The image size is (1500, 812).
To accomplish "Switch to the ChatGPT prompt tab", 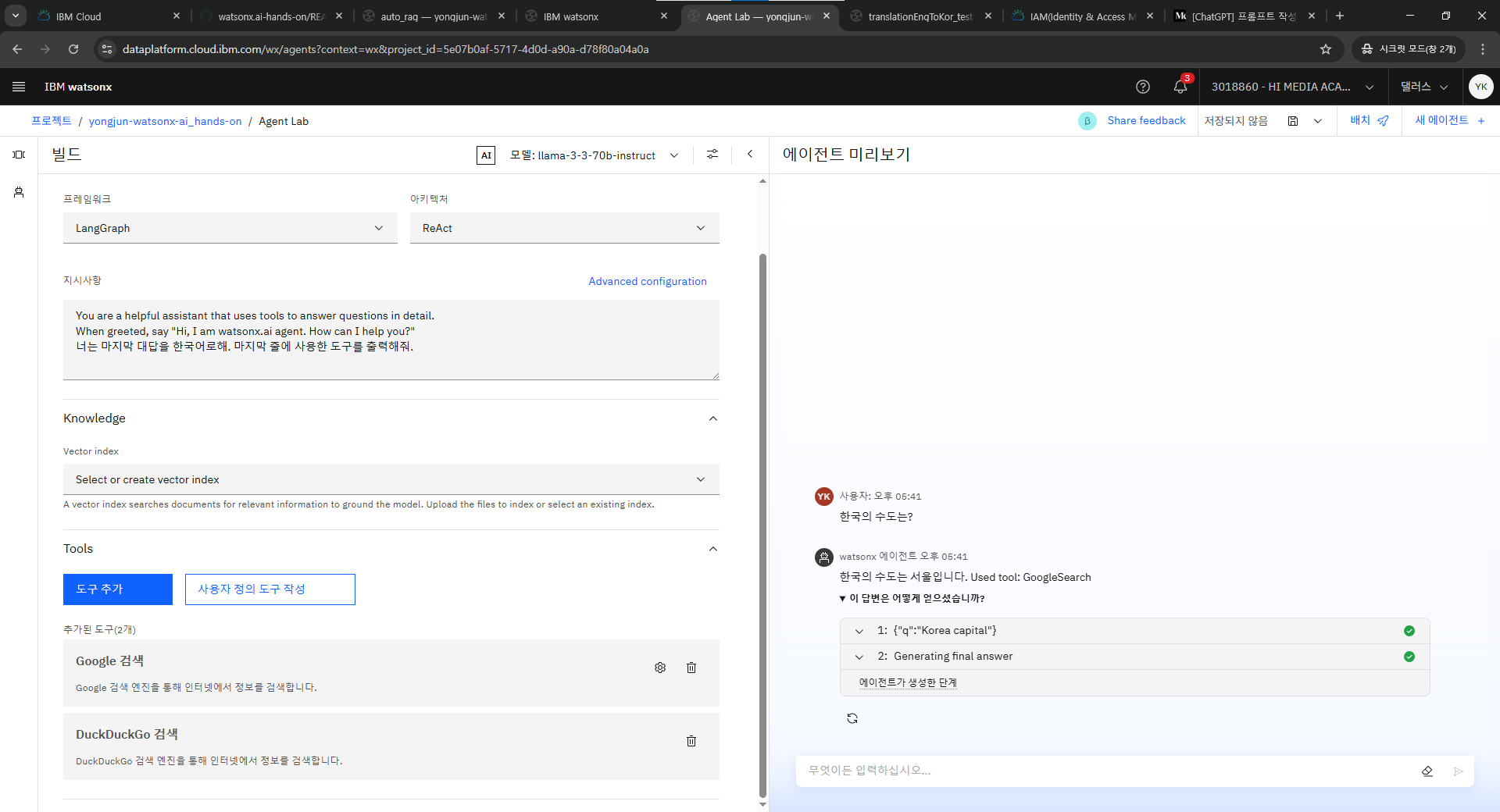I will 1246,16.
